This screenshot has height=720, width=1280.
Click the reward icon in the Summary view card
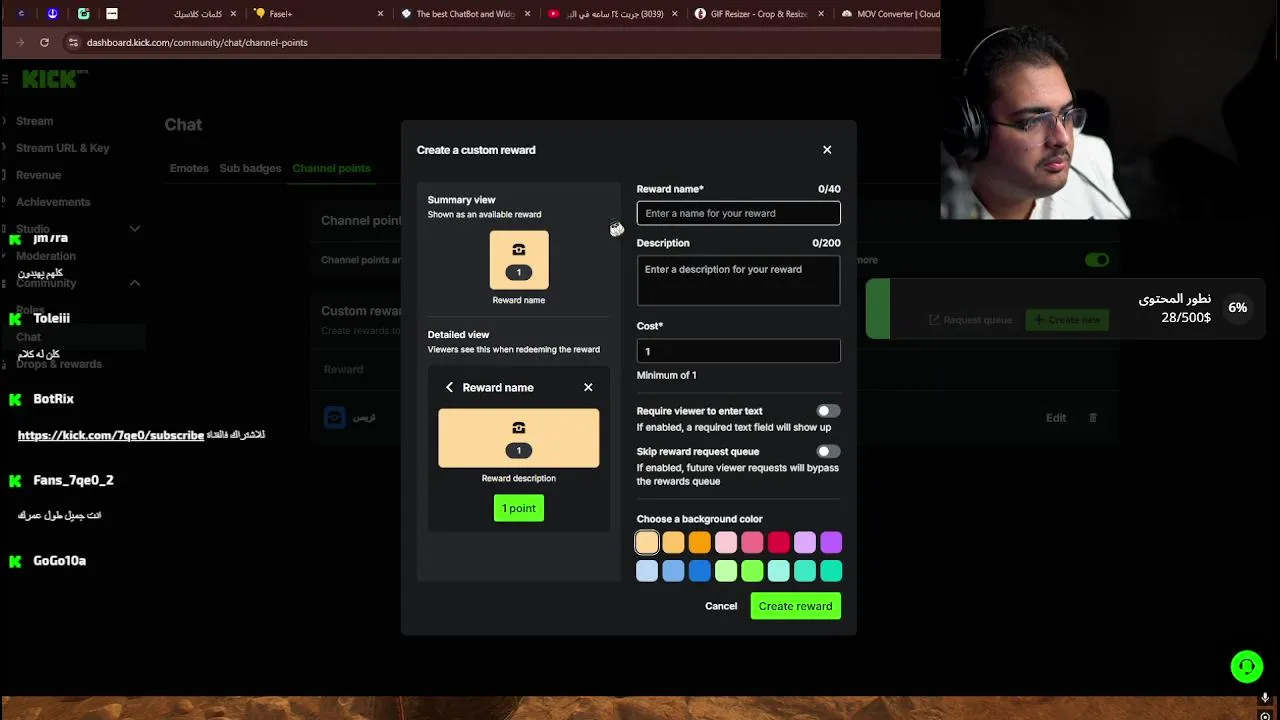pyautogui.click(x=518, y=250)
